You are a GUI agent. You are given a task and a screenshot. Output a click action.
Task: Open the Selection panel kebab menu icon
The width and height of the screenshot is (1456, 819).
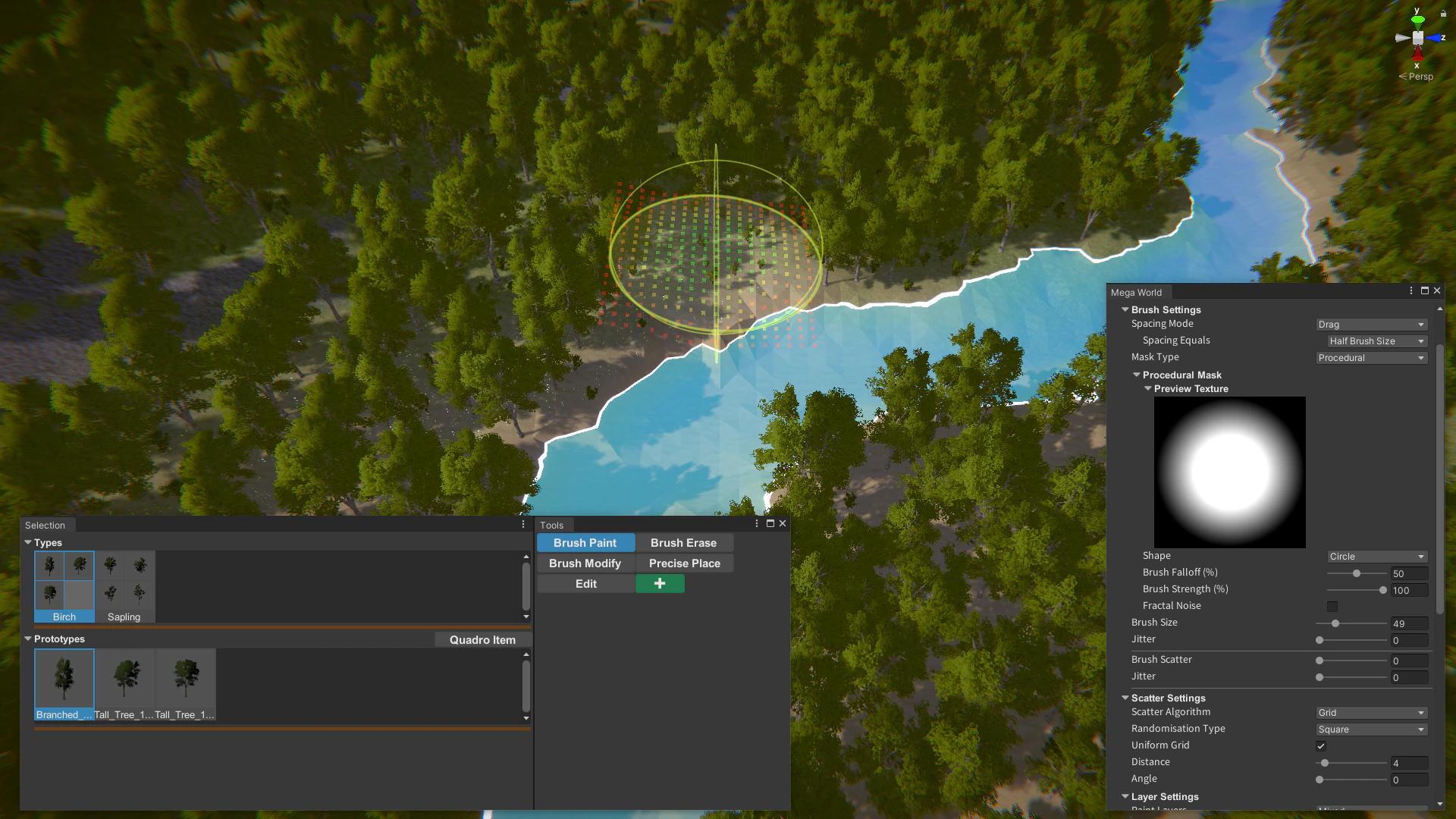pyautogui.click(x=523, y=524)
